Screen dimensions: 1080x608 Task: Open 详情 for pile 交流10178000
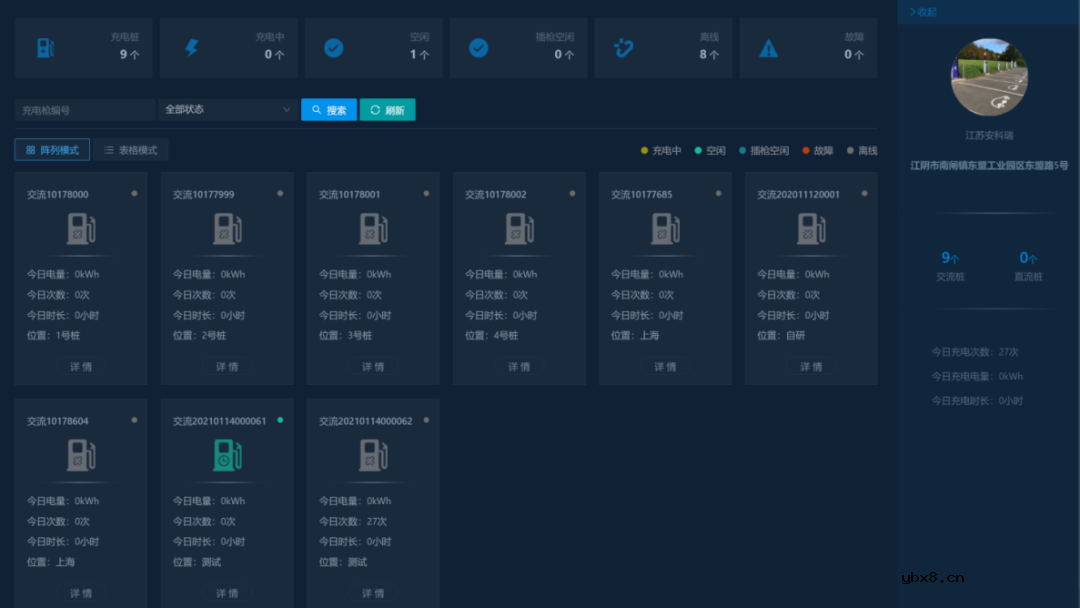80,367
